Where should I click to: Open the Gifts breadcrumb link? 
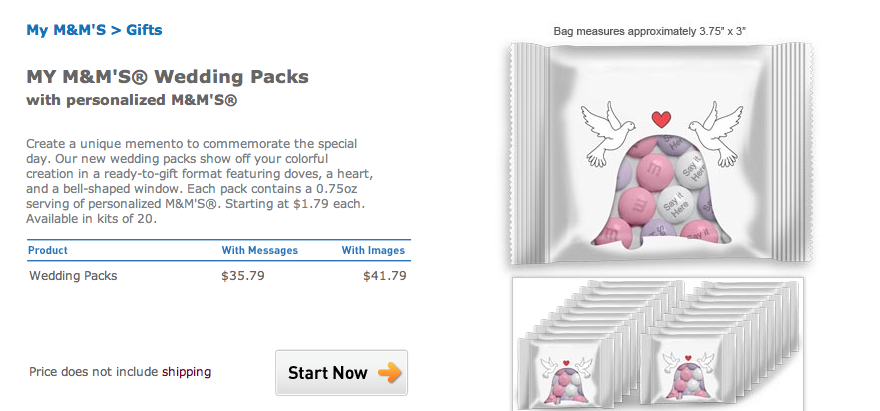coord(144,30)
